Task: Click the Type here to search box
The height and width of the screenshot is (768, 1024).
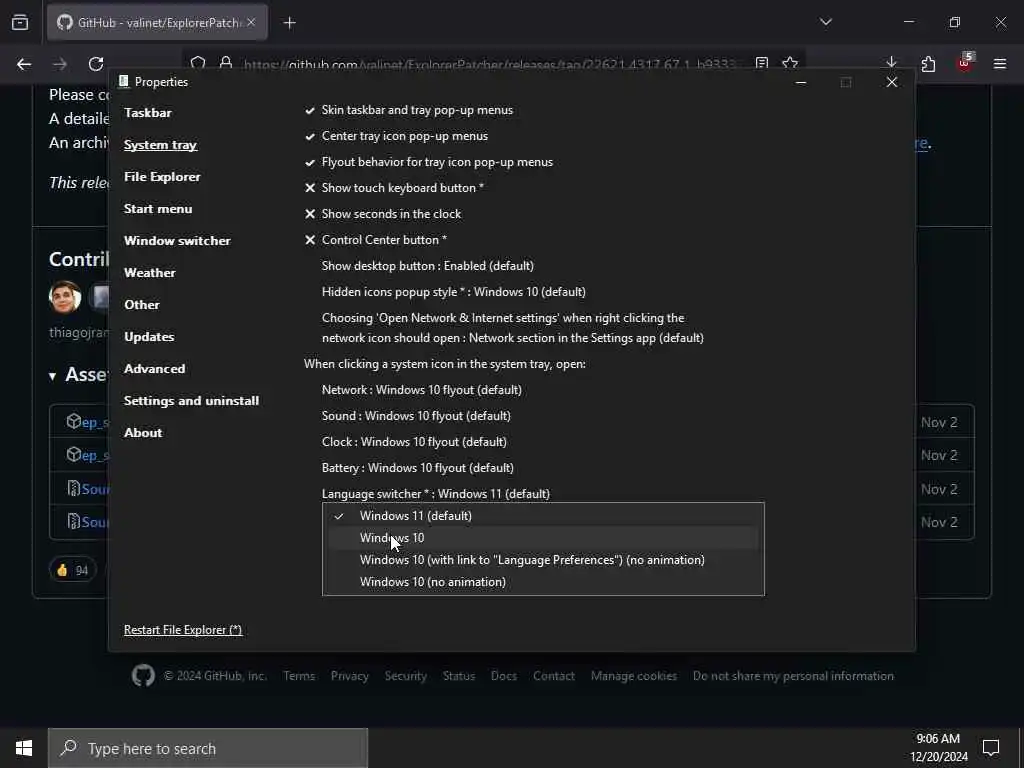Action: (208, 748)
